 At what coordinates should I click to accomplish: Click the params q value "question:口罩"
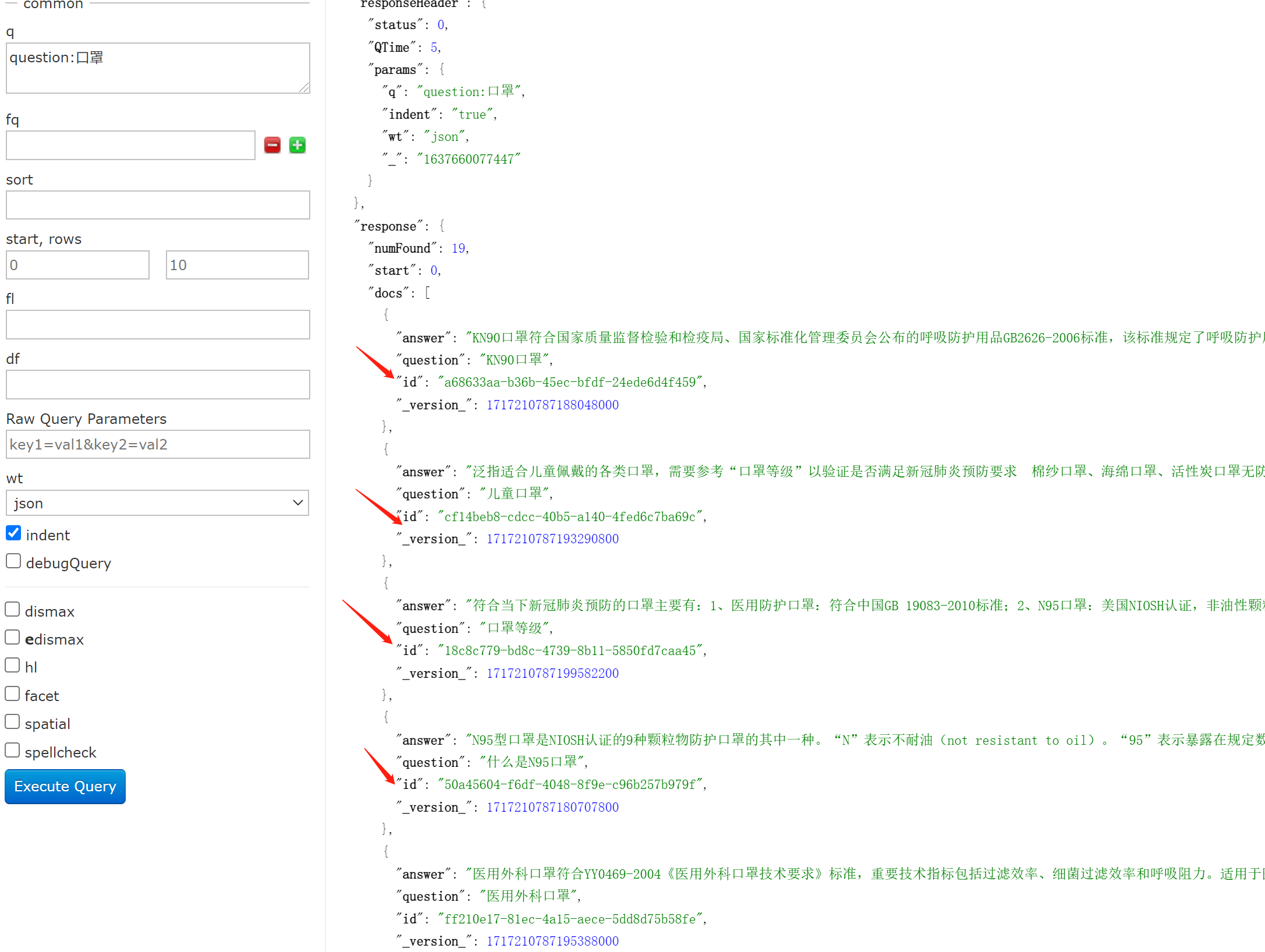(469, 92)
